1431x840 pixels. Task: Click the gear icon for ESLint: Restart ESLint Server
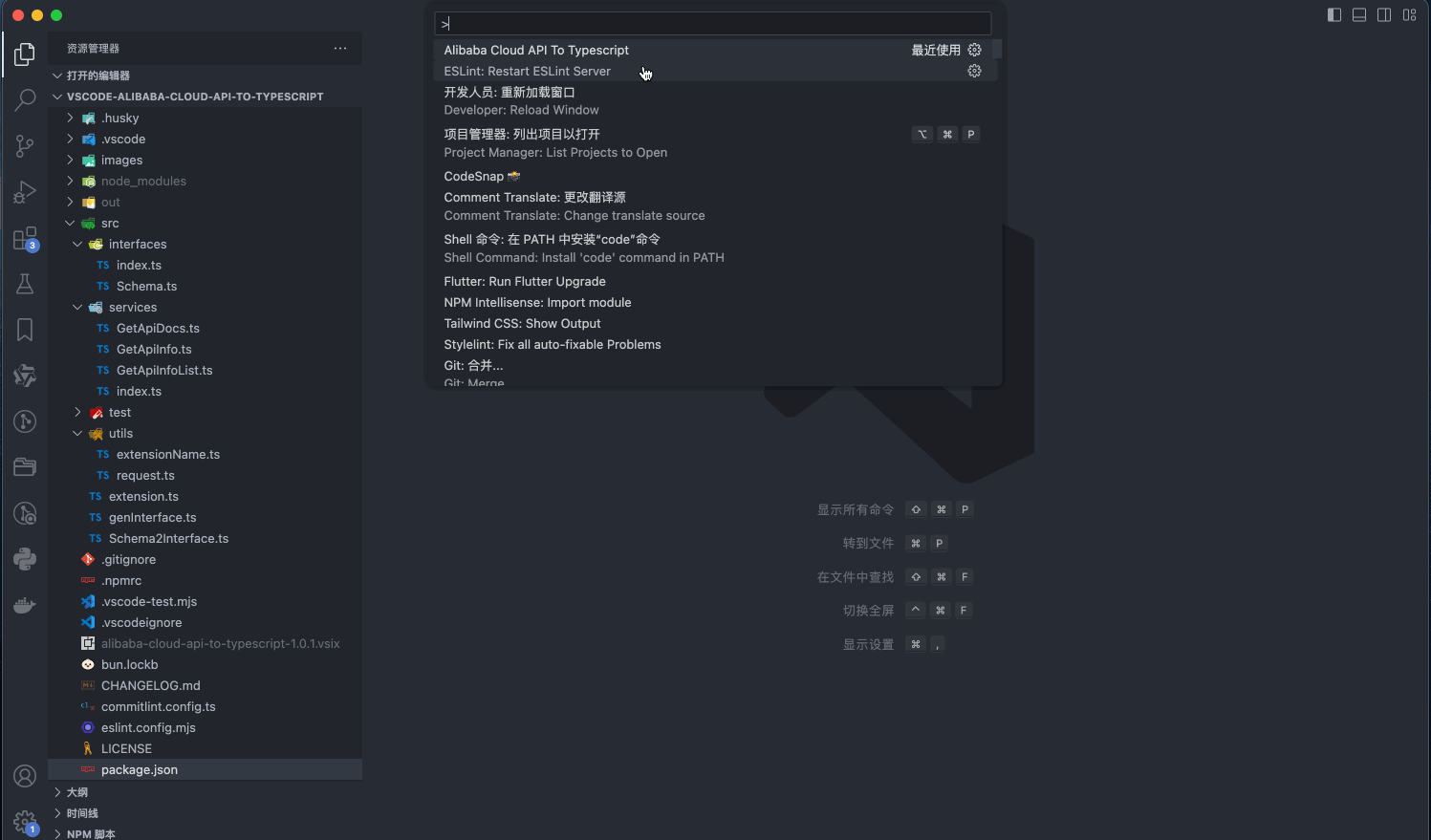(974, 71)
